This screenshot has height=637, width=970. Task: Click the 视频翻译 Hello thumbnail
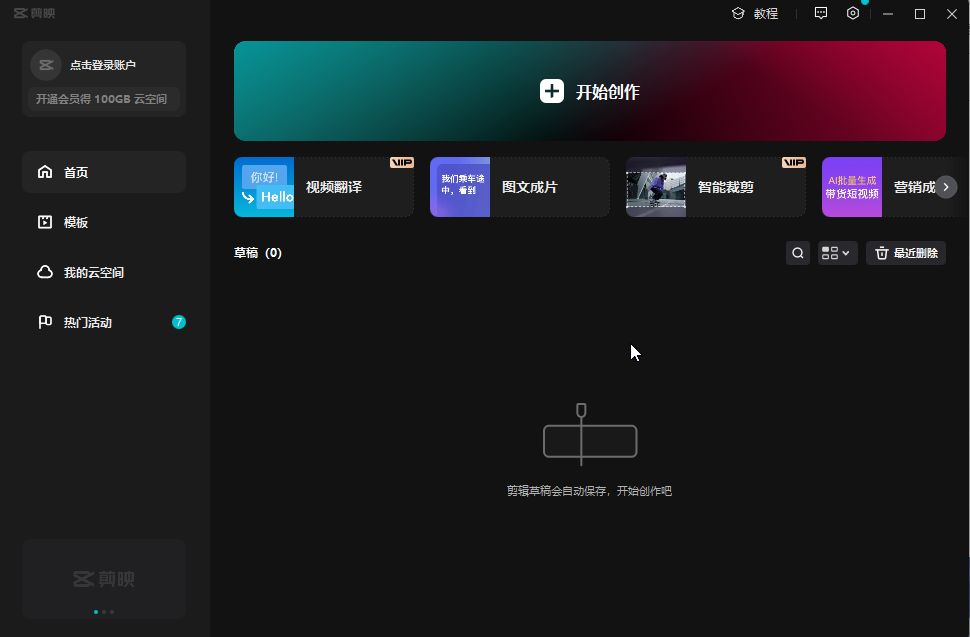coord(264,187)
